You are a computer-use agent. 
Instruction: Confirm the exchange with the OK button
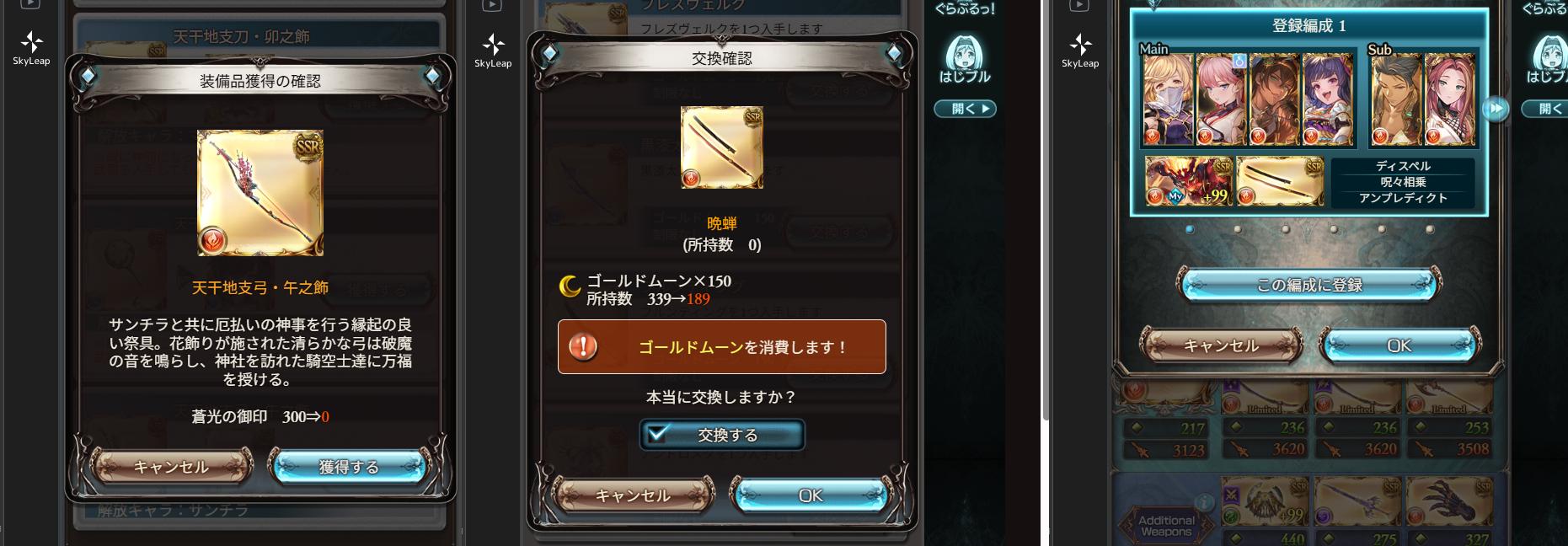coord(811,495)
